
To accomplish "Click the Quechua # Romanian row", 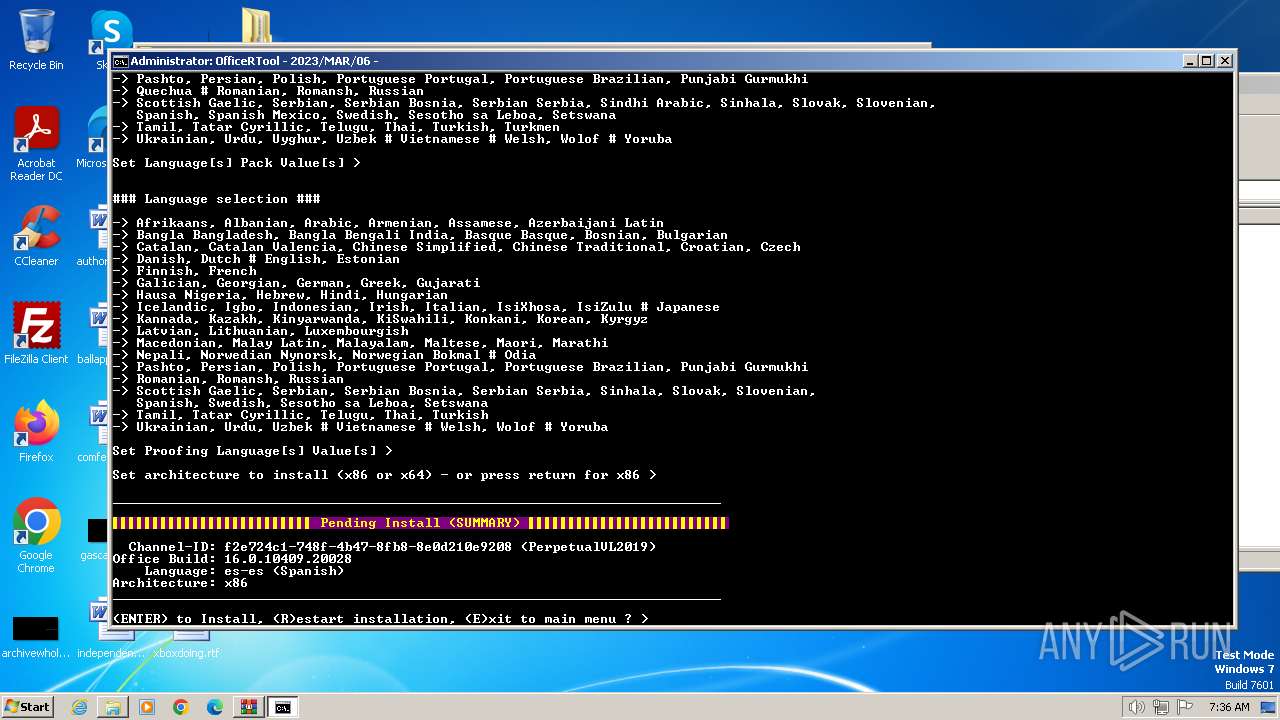I will 268,91.
